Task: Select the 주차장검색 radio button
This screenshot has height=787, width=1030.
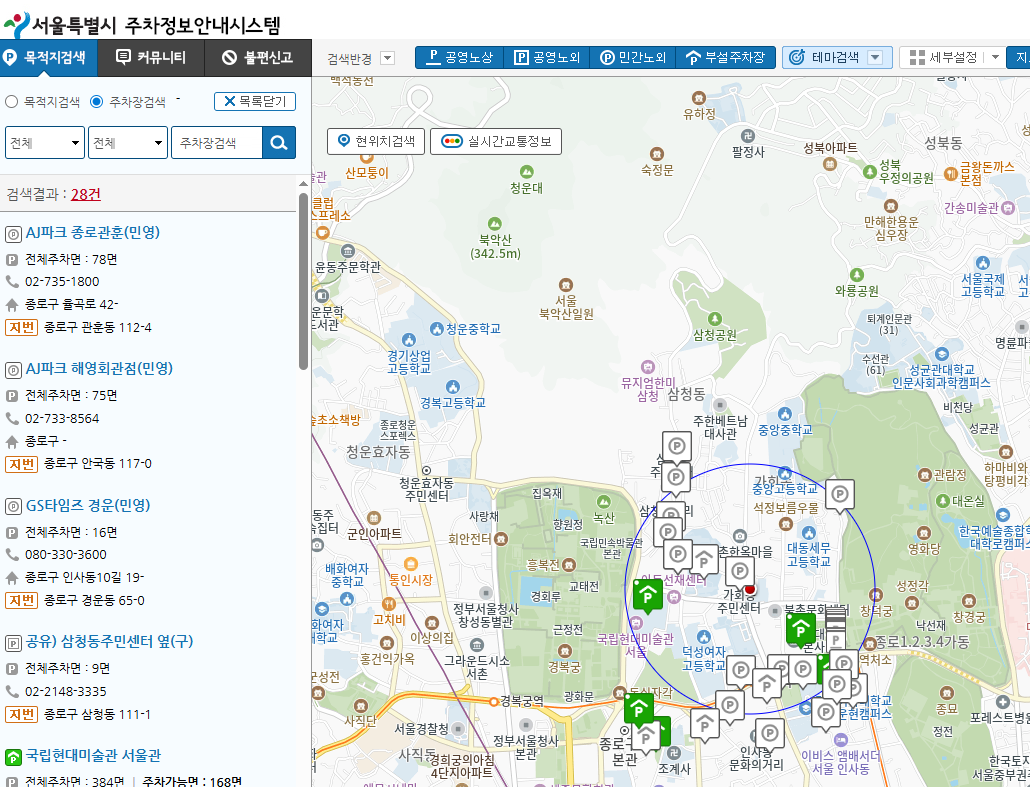Action: coord(97,102)
